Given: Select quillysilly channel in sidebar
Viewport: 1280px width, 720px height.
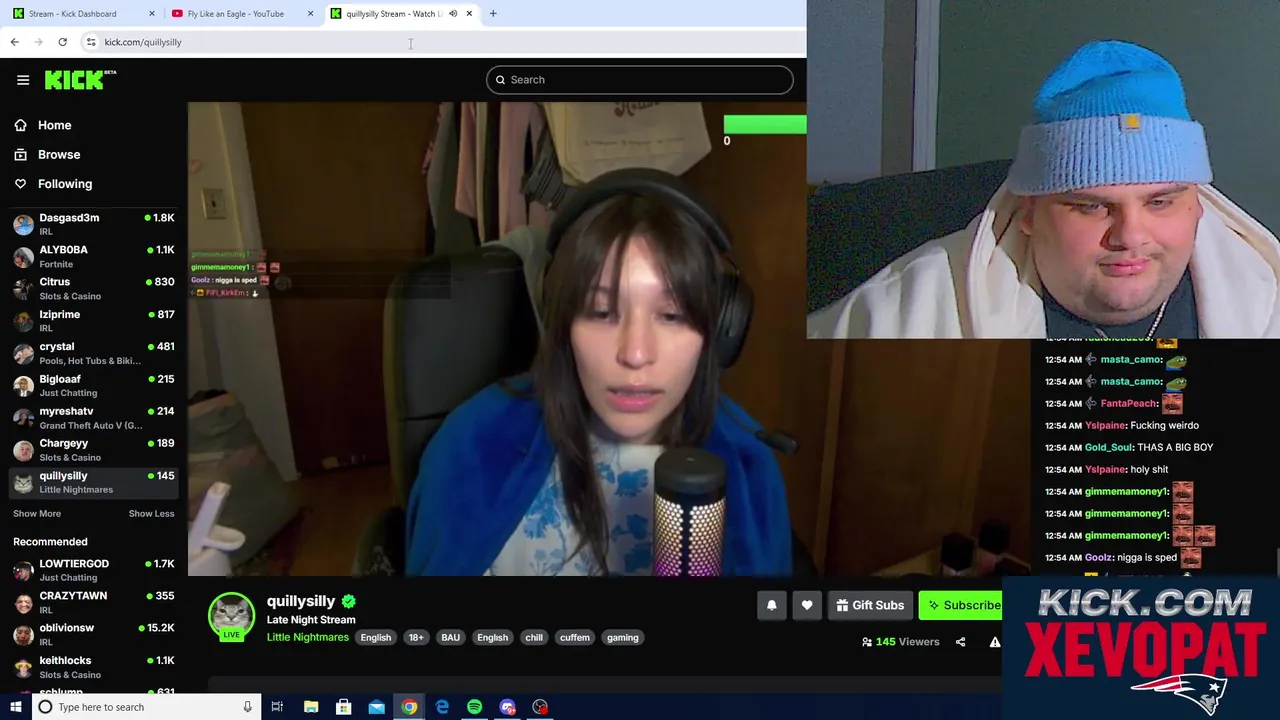Looking at the screenshot, I should [93, 482].
